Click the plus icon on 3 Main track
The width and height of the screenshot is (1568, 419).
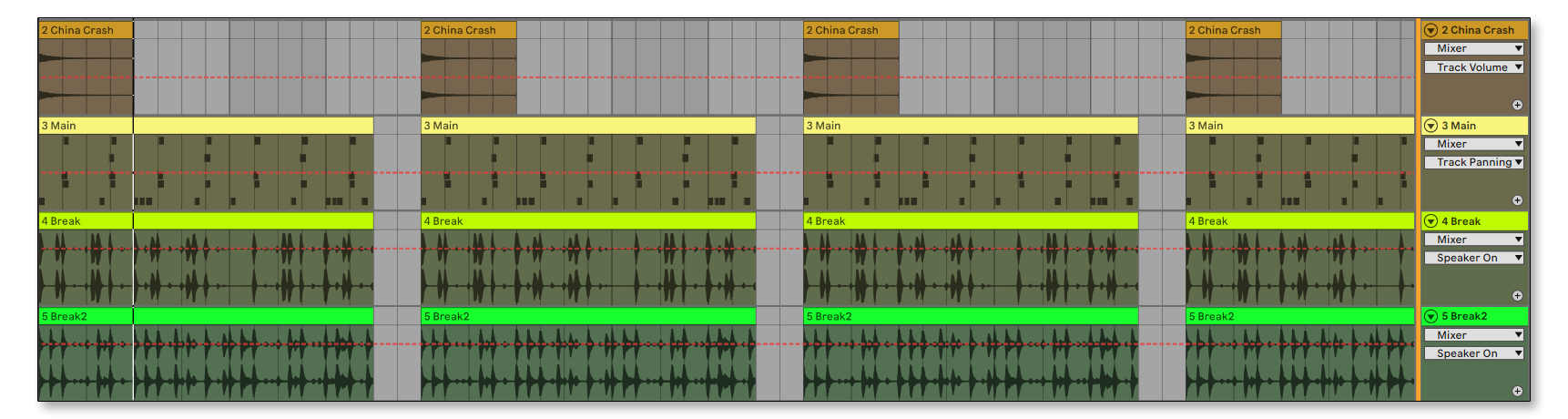(1517, 200)
